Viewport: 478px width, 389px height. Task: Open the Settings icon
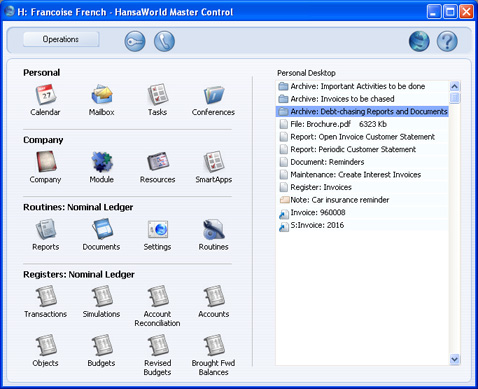pos(158,230)
